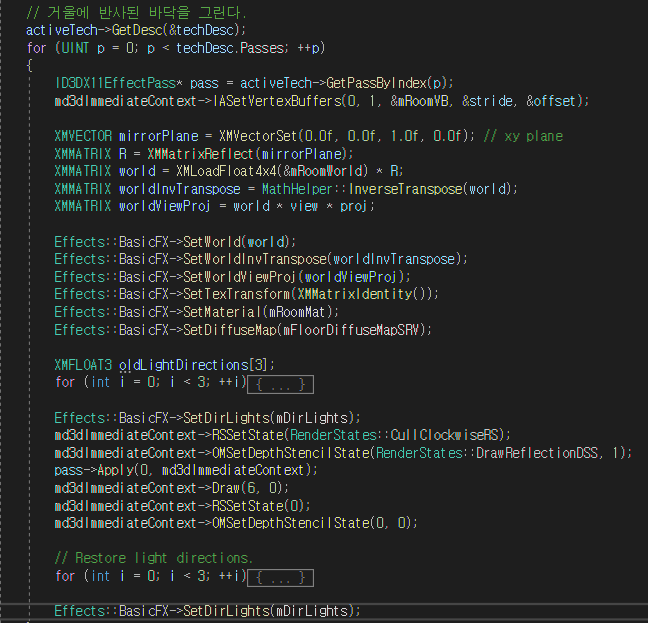The image size is (648, 623).
Task: Click &mRoomVB argument
Action: (x=420, y=101)
